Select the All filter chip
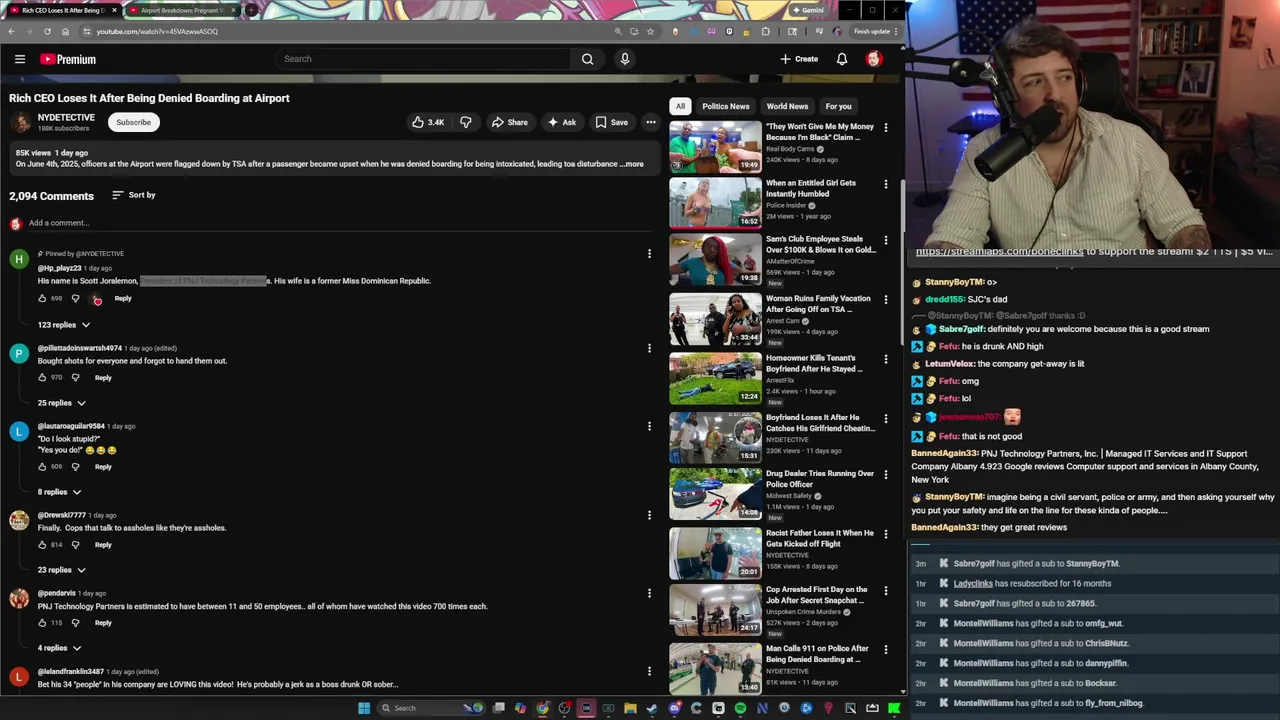Image resolution: width=1280 pixels, height=720 pixels. click(680, 106)
